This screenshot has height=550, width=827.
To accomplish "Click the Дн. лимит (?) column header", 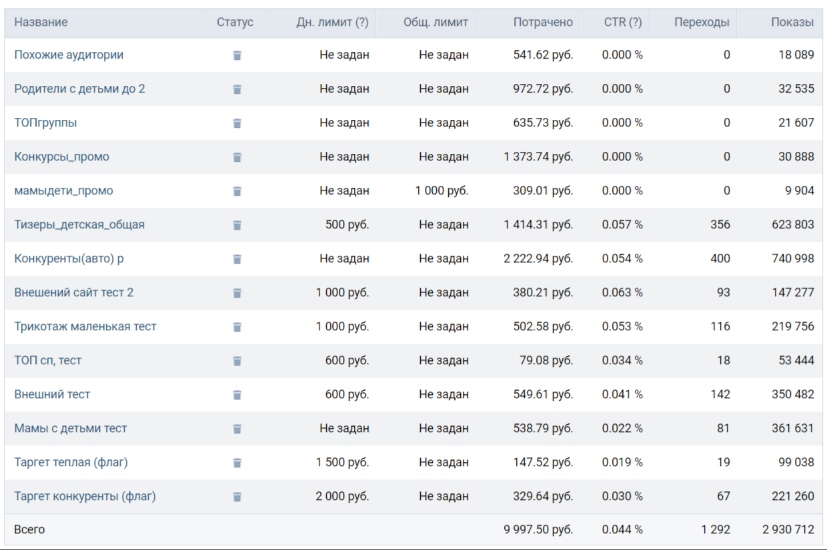I will (332, 22).
